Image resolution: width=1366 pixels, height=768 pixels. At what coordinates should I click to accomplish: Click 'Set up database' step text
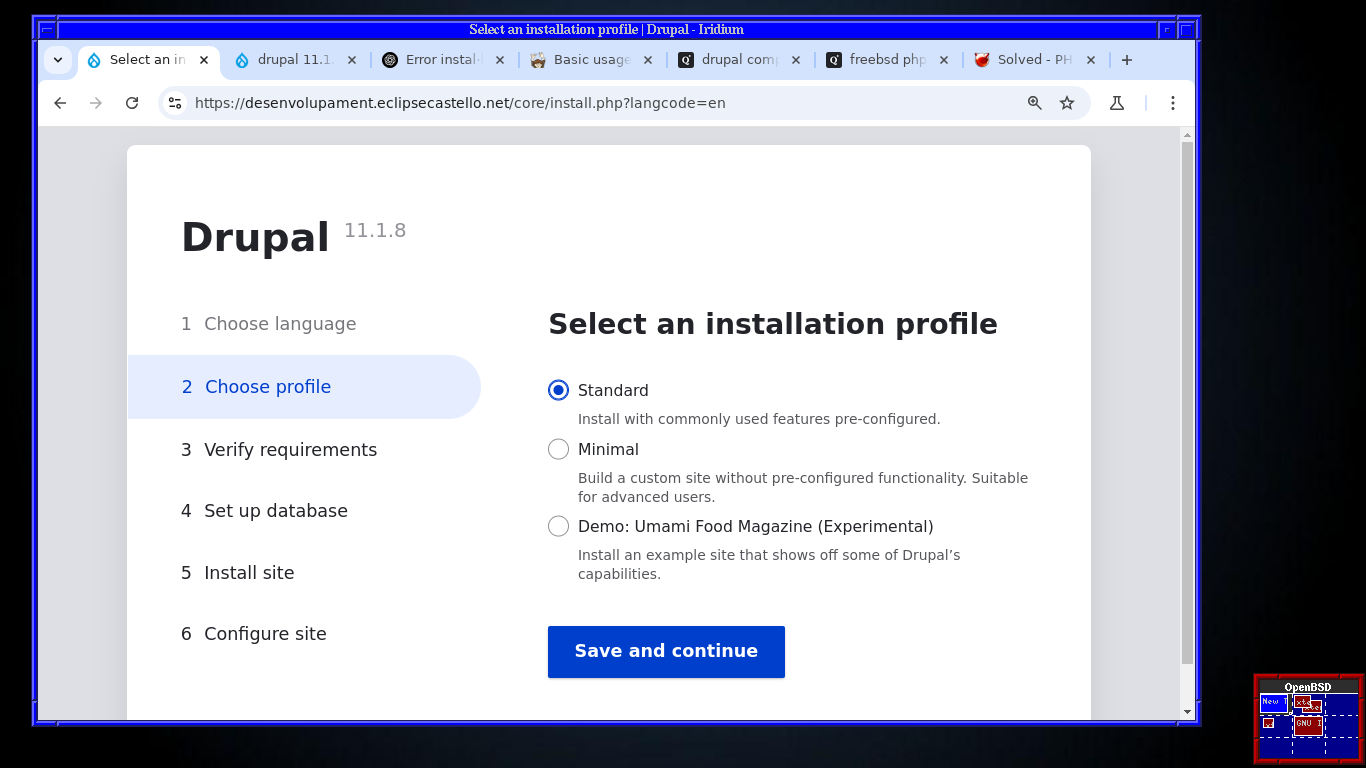[276, 511]
